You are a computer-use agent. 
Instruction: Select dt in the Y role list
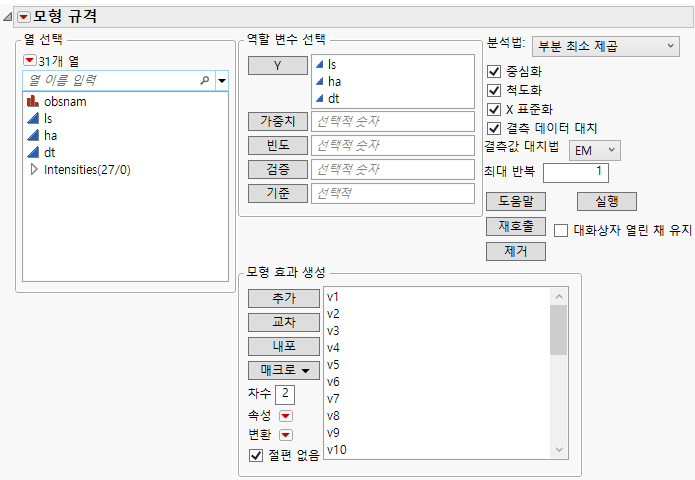pos(333,98)
